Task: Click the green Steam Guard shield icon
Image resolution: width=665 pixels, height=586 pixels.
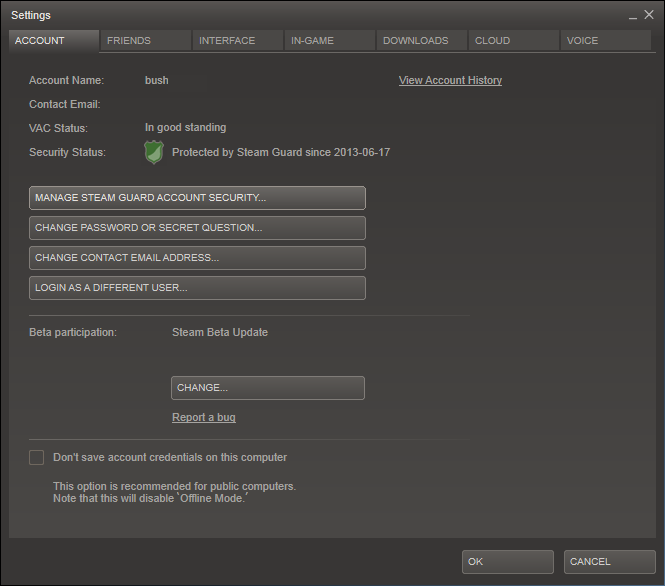Action: [154, 152]
